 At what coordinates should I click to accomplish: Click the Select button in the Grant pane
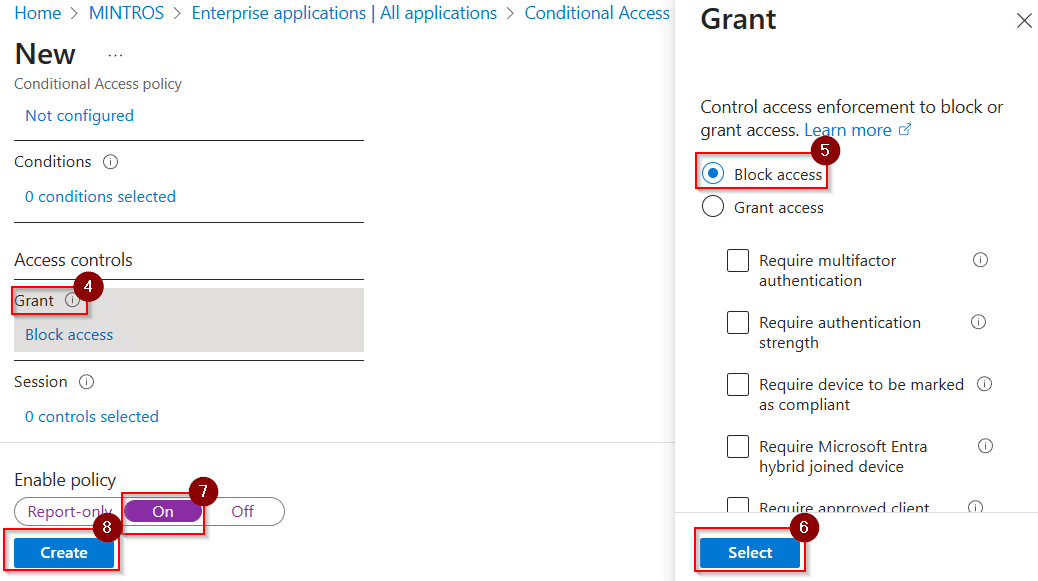pyautogui.click(x=749, y=552)
